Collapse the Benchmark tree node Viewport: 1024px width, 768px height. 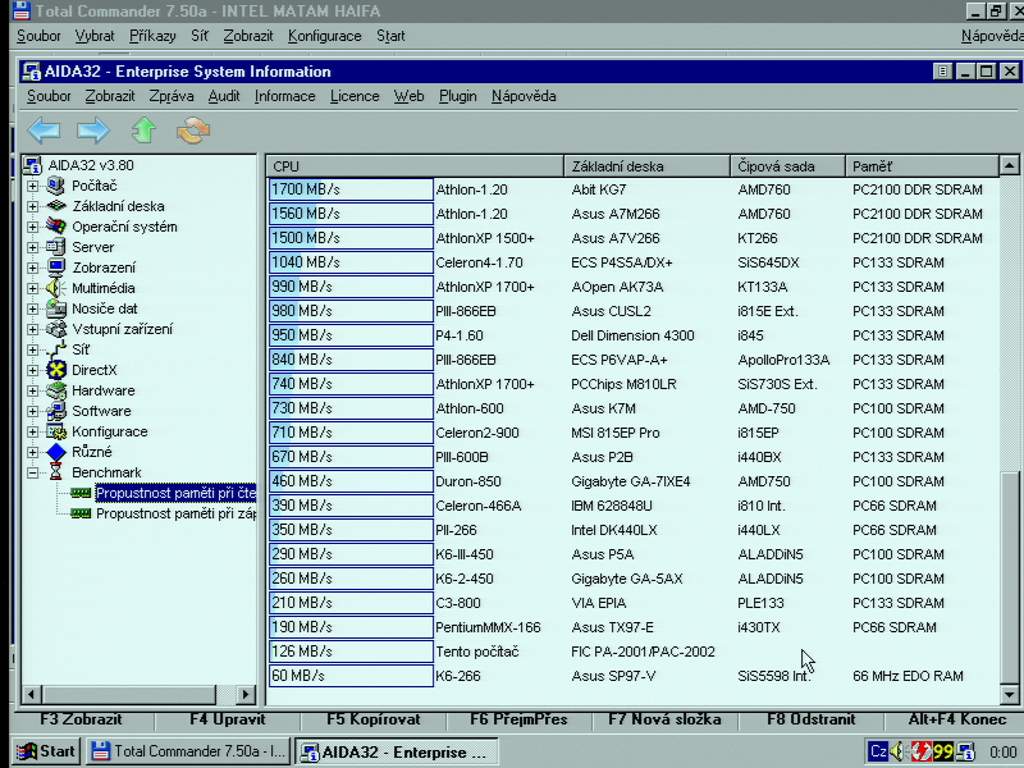pyautogui.click(x=33, y=473)
